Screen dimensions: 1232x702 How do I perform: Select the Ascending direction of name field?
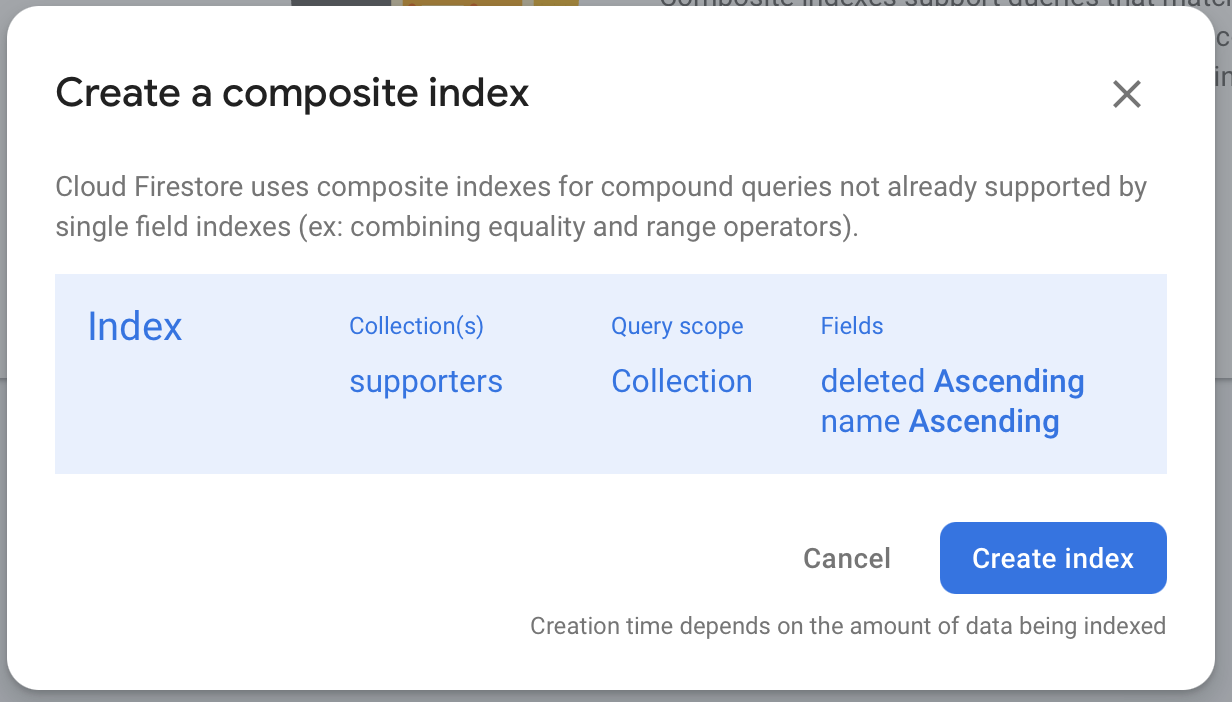983,421
